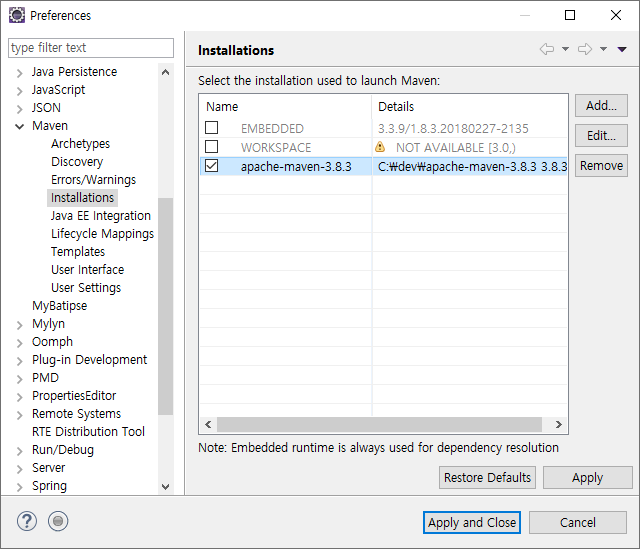Check the WORKSPACE installation checkbox
The width and height of the screenshot is (640, 549).
(211, 147)
